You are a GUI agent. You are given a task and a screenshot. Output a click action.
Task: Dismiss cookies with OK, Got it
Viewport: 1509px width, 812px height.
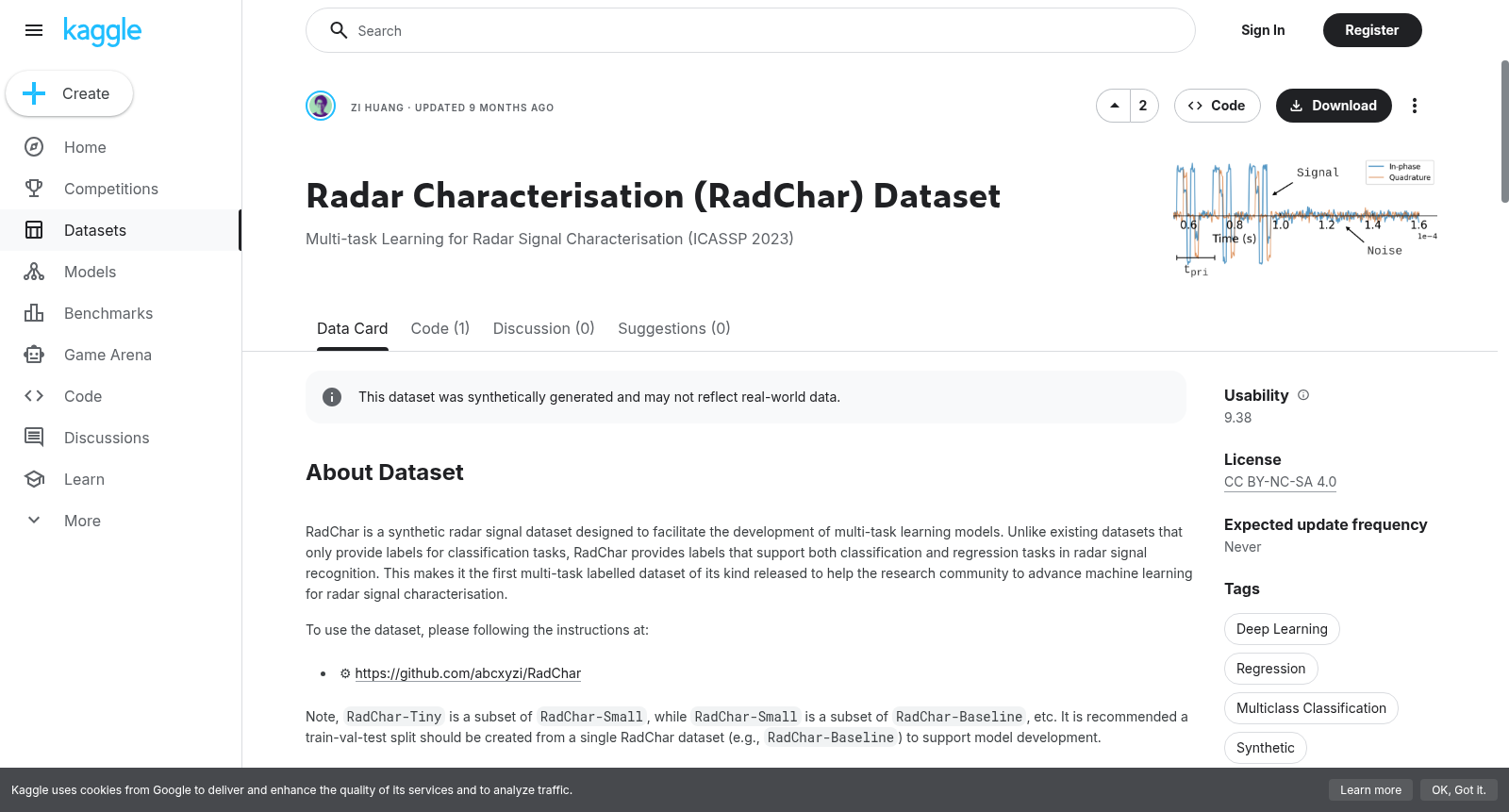[1458, 790]
